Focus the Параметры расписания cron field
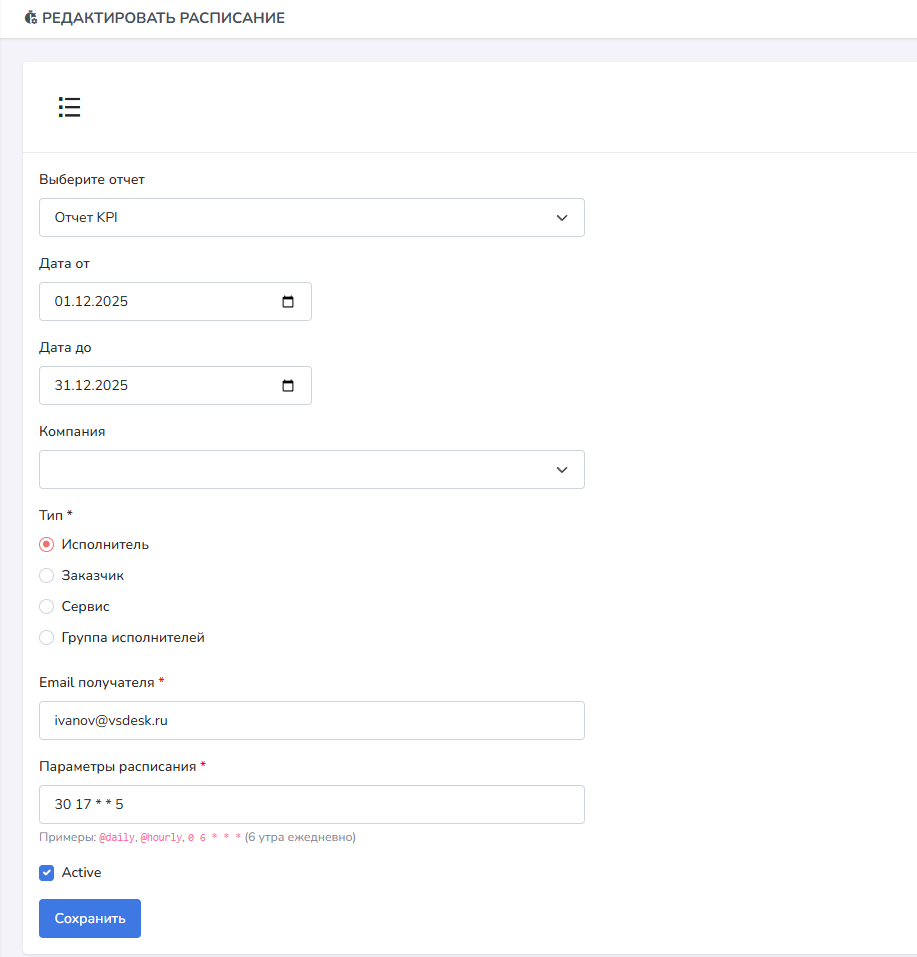The image size is (917, 957). pyautogui.click(x=311, y=804)
